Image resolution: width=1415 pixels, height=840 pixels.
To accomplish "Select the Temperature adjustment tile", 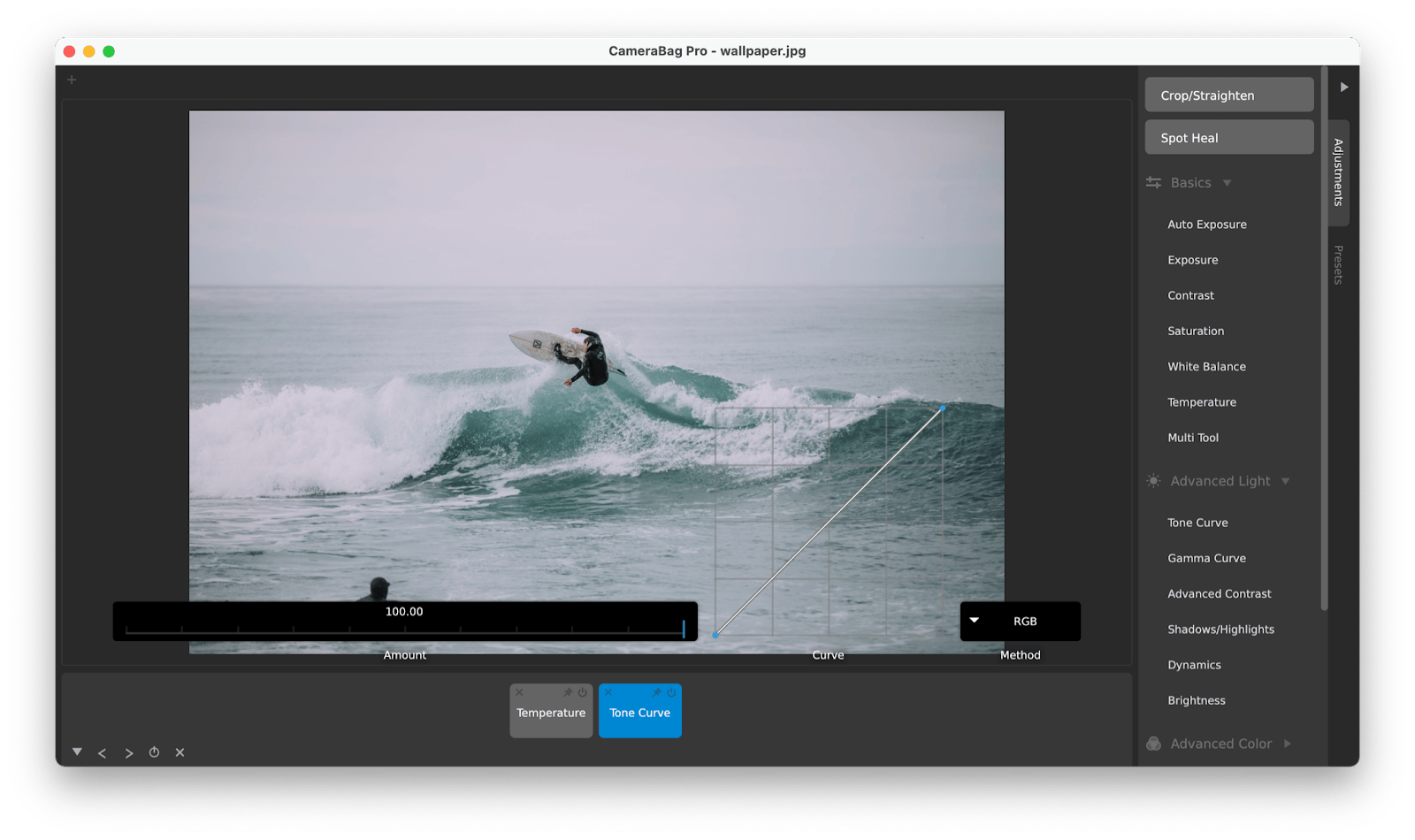I will (x=551, y=713).
